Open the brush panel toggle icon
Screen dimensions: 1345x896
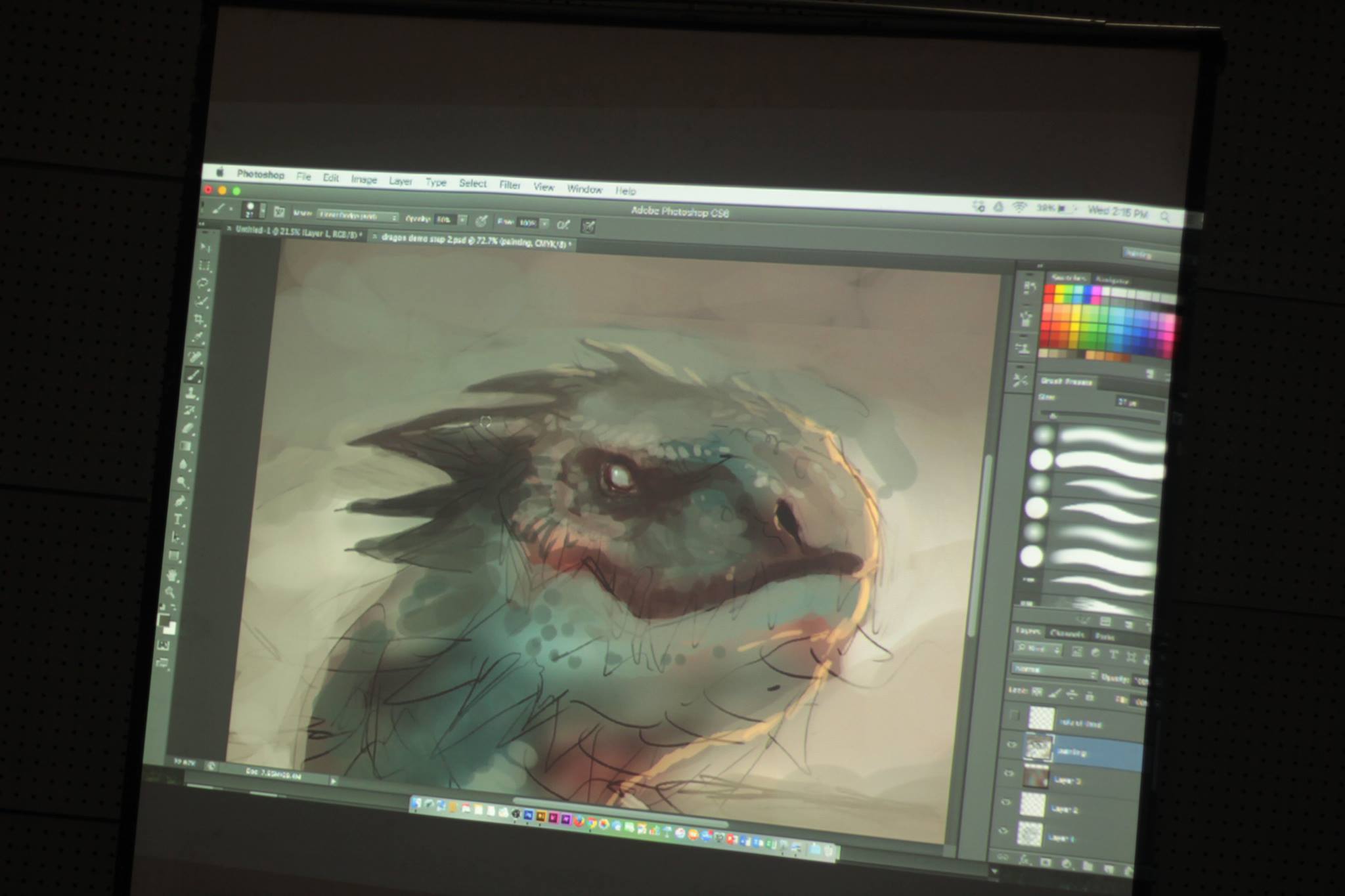click(280, 212)
